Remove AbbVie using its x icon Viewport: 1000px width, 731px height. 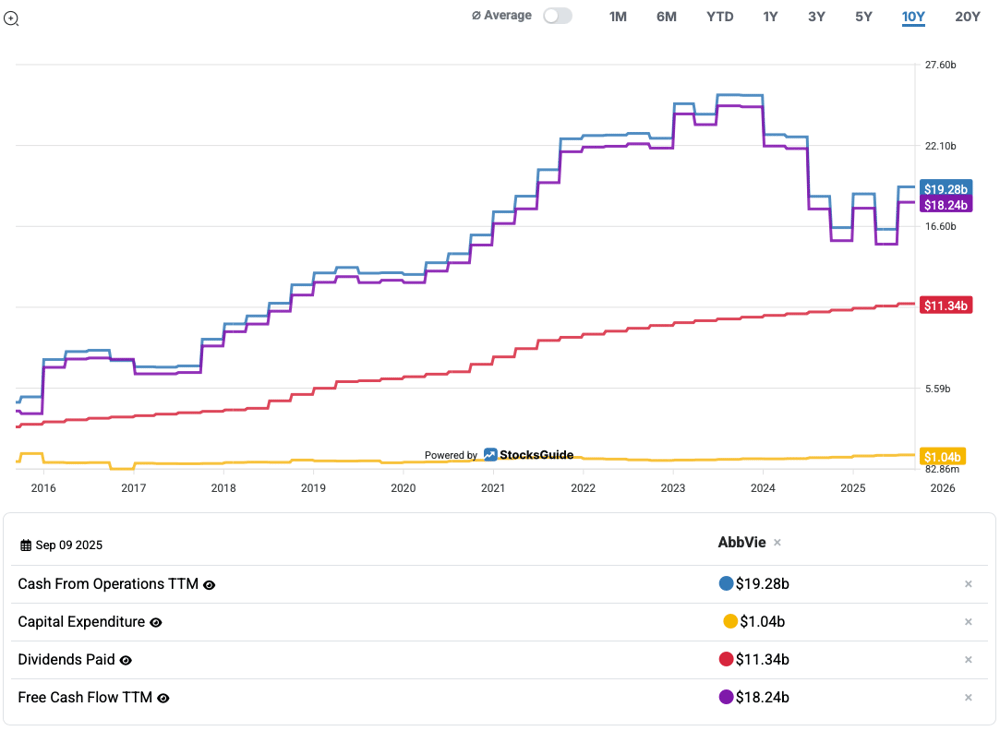click(777, 543)
